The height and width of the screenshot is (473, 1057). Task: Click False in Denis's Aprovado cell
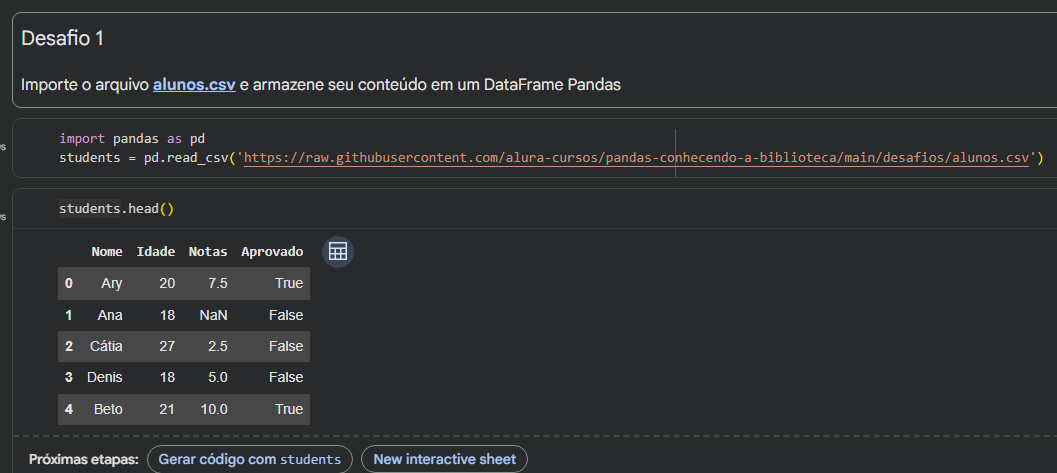[x=286, y=377]
